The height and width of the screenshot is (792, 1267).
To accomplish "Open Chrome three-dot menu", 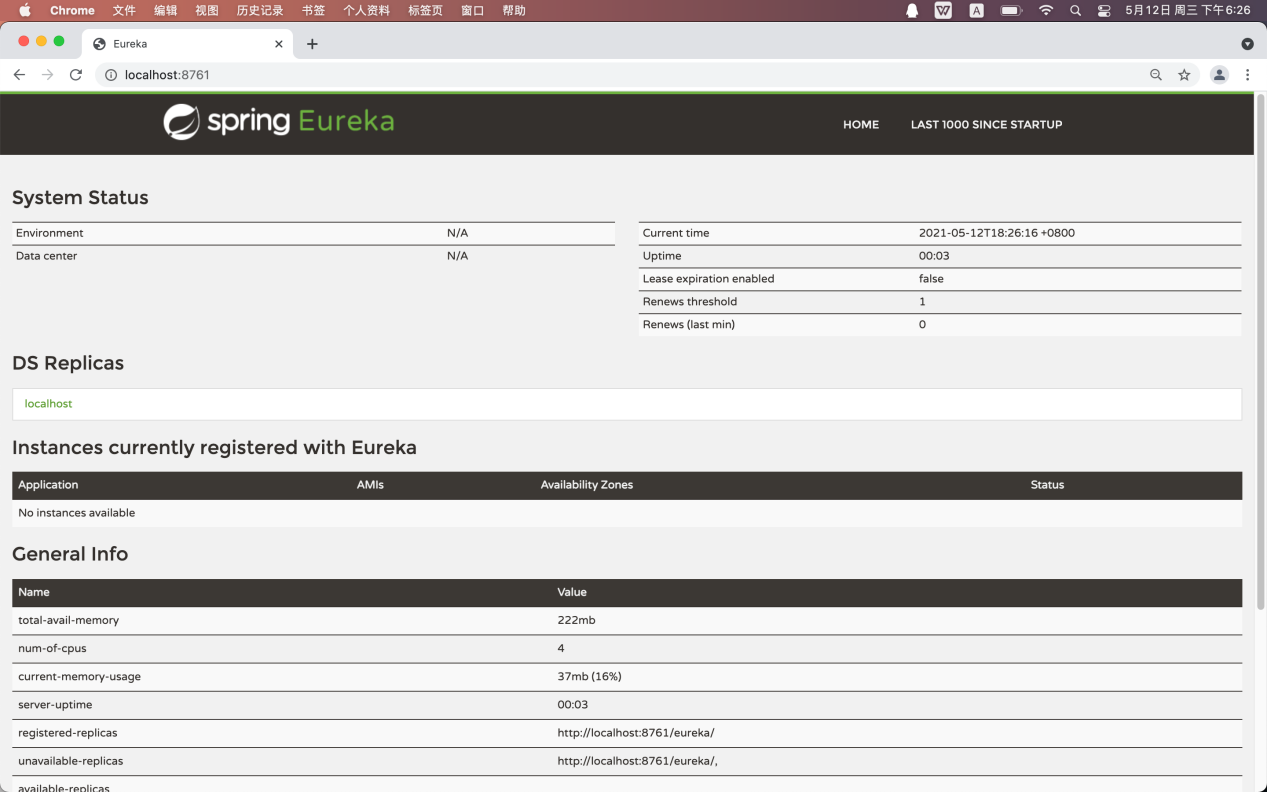I will pos(1247,75).
